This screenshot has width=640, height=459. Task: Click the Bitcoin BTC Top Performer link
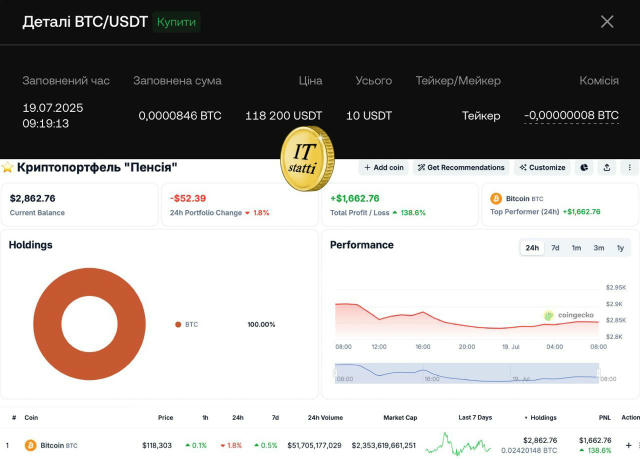[524, 199]
